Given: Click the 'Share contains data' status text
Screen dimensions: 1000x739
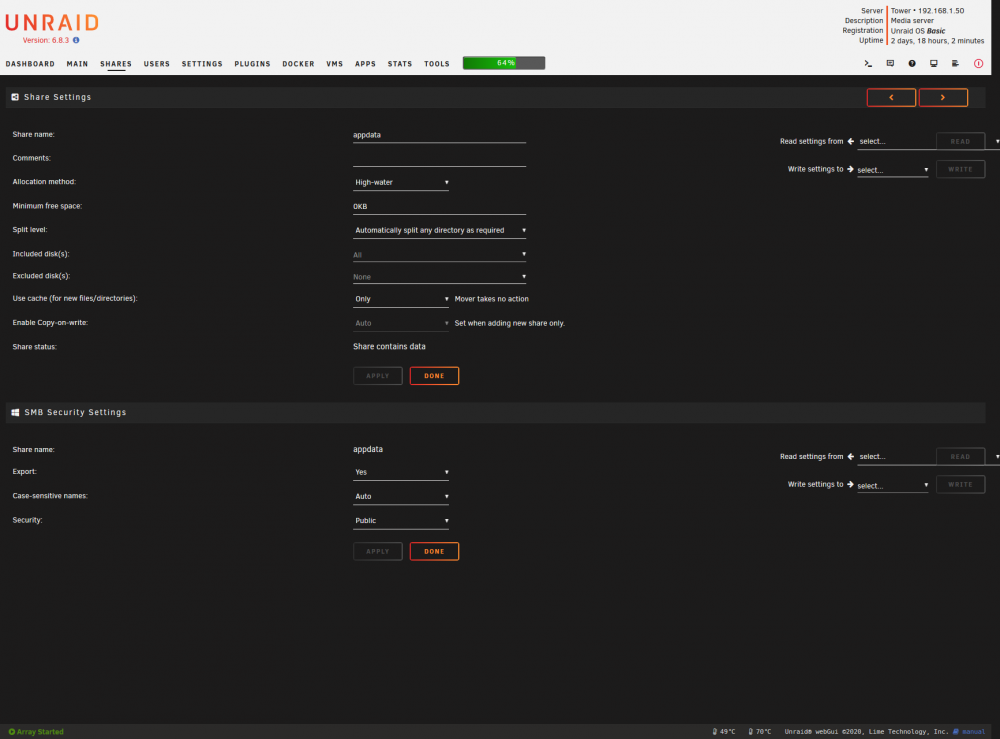Looking at the screenshot, I should 389,347.
